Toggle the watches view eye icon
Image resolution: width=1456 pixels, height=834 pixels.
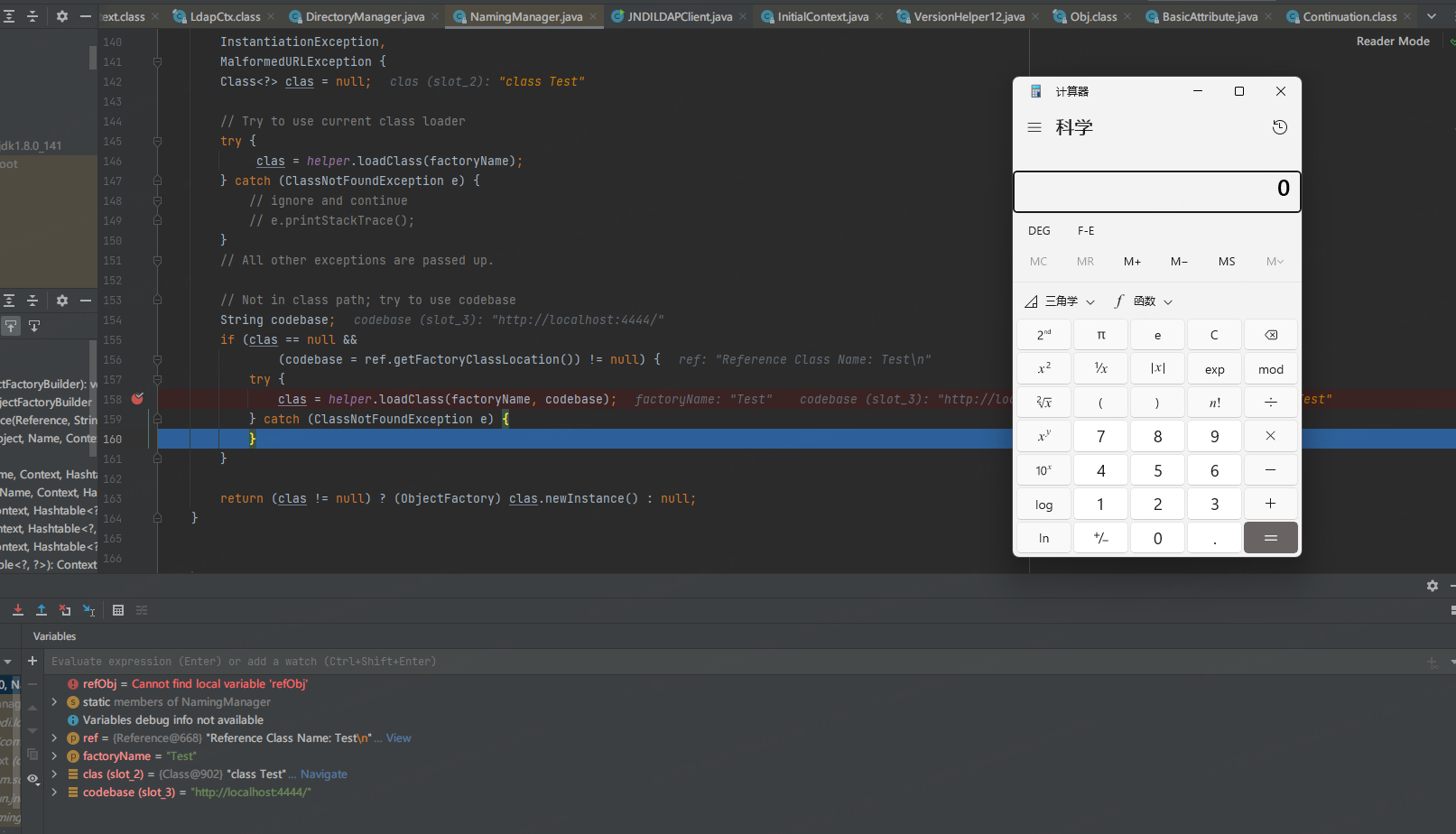pos(32,778)
